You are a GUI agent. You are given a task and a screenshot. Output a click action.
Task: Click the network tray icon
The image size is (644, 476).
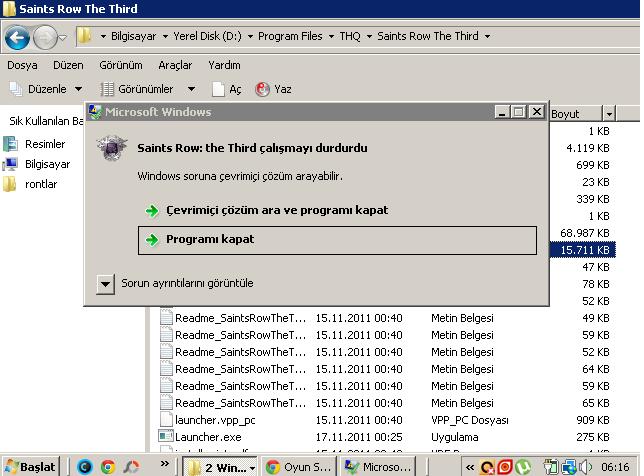[569, 467]
